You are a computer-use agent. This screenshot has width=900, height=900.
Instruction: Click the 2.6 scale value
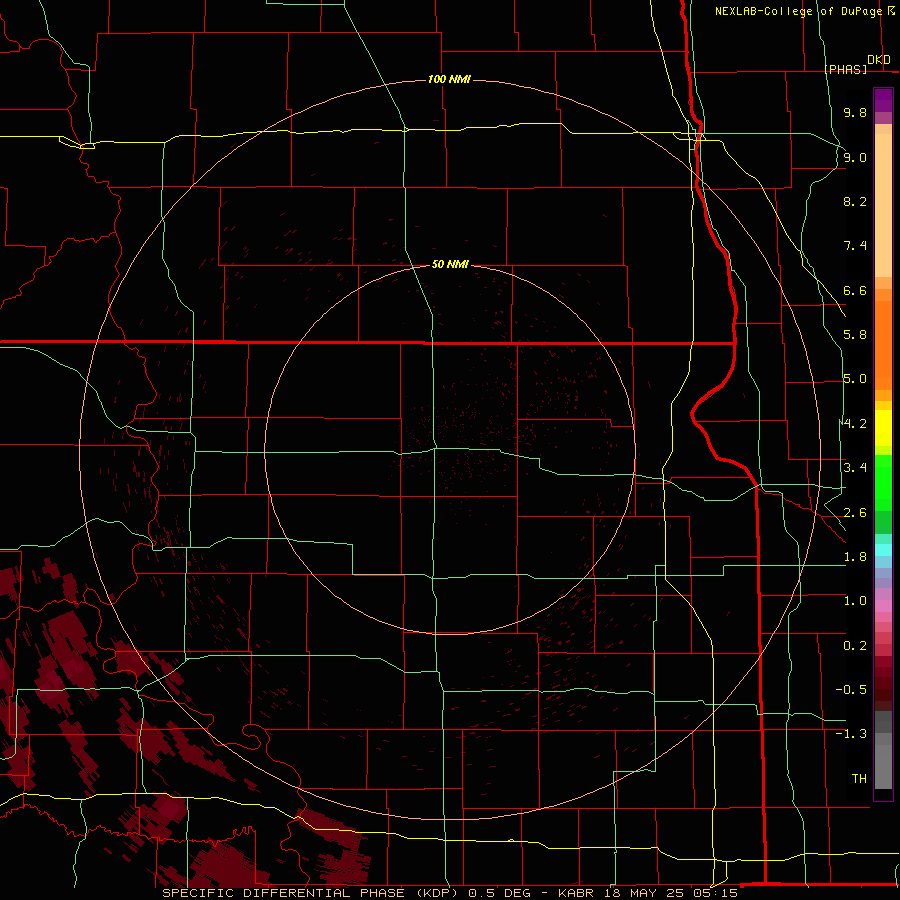[855, 513]
